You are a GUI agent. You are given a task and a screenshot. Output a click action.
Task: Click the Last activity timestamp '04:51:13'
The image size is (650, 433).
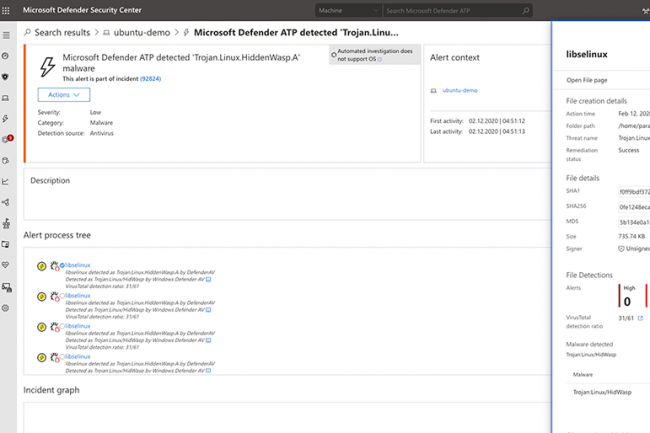coord(514,131)
